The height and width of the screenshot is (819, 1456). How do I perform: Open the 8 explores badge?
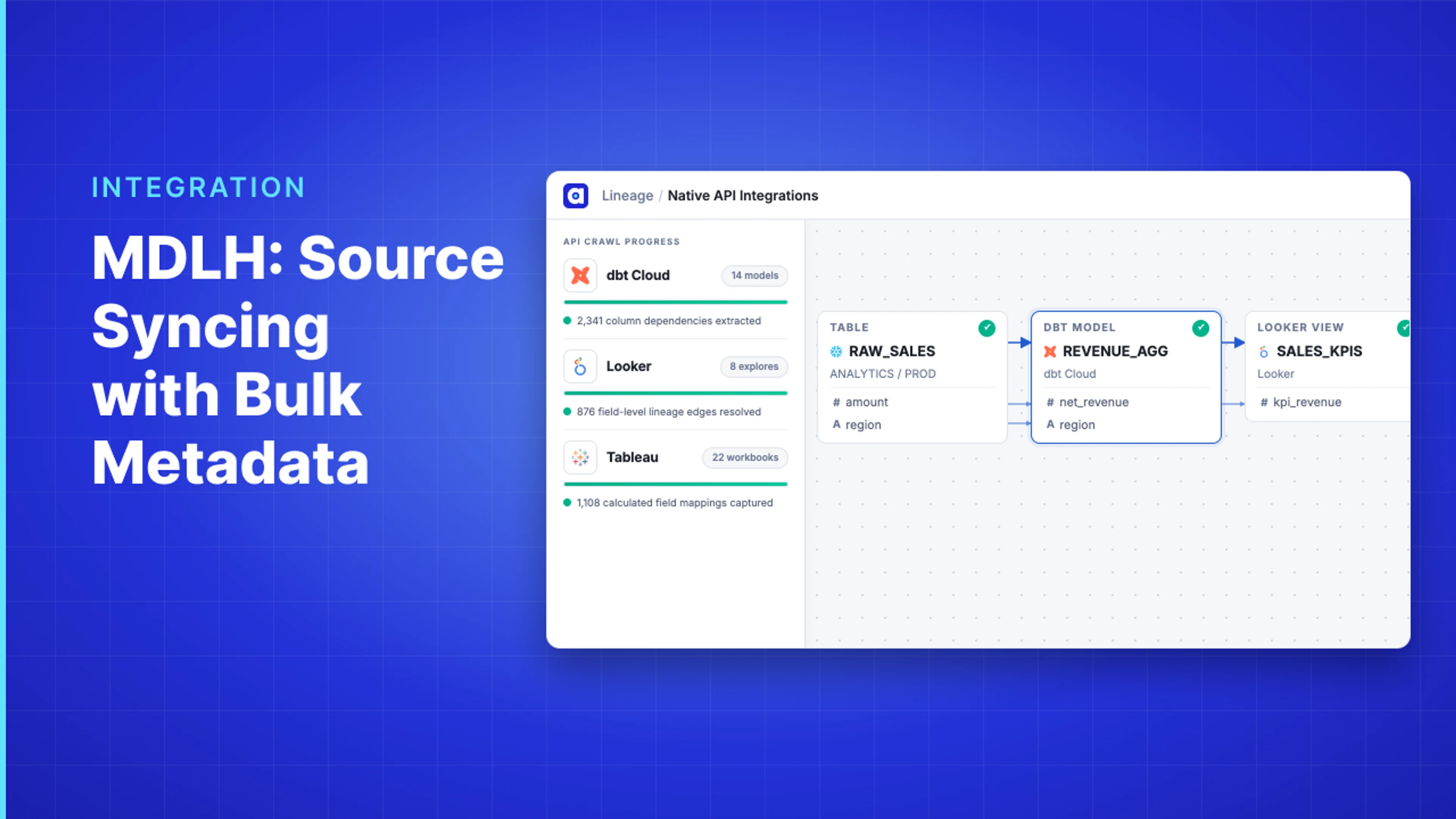tap(754, 366)
